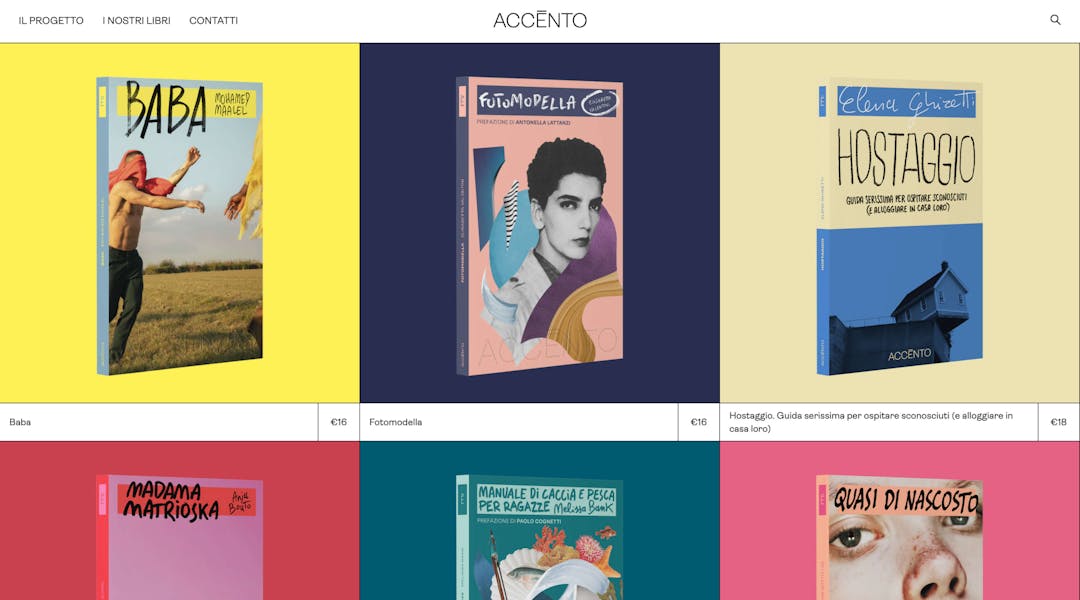
Task: Click the €16 price beside Baba
Action: [x=339, y=422]
